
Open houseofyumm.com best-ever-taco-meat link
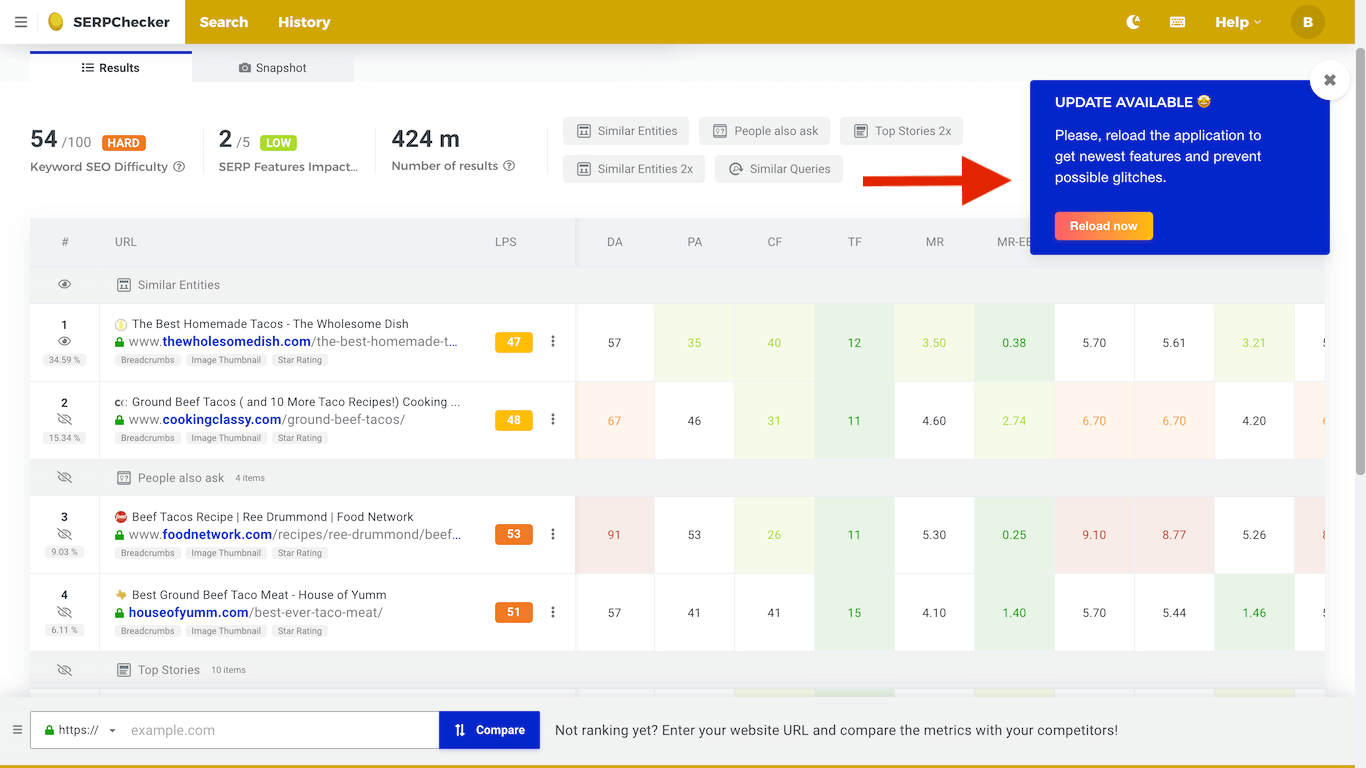pyautogui.click(x=256, y=613)
